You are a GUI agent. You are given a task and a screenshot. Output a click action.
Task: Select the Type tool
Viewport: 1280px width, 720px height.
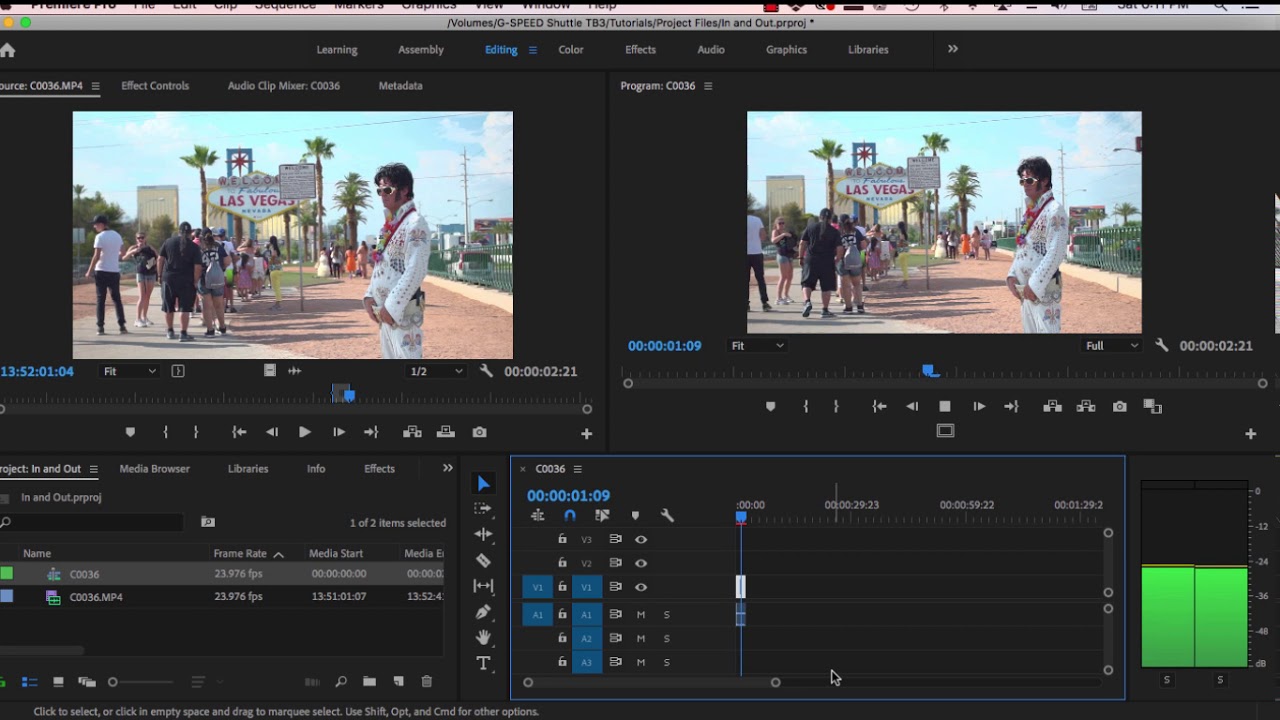(483, 663)
